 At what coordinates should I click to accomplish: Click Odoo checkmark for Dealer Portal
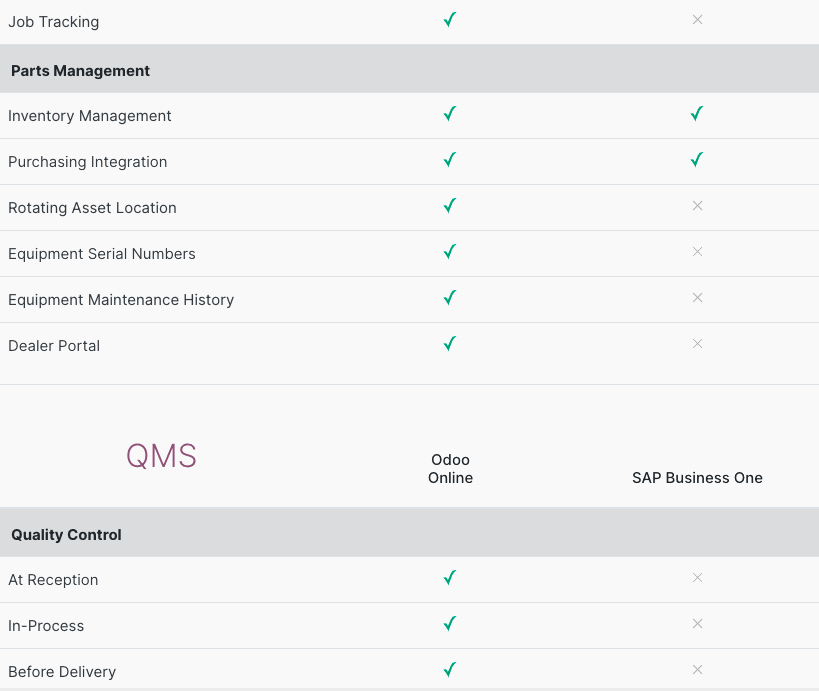(x=450, y=344)
